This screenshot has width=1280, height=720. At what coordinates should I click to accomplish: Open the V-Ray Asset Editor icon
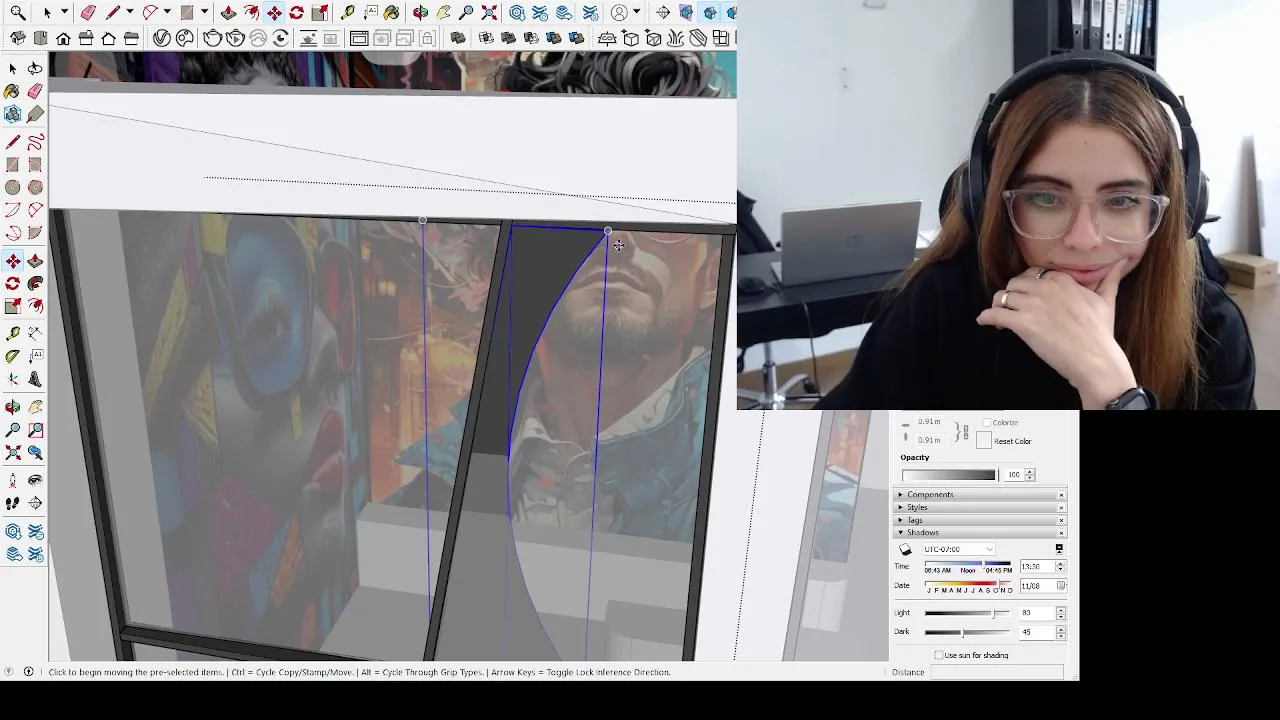point(161,38)
